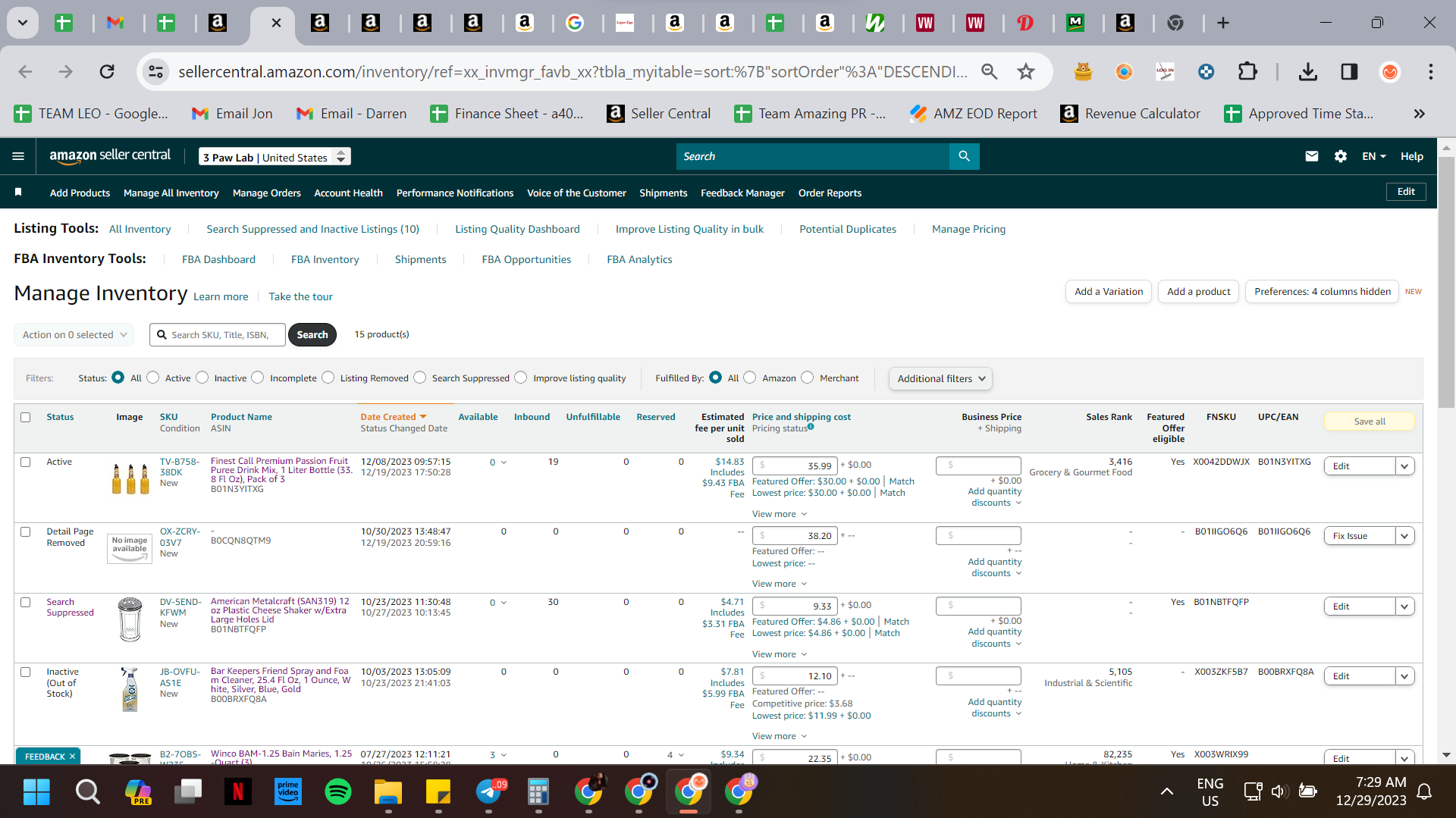
Task: Select the Listing Removed status radio filter
Action: pos(328,378)
